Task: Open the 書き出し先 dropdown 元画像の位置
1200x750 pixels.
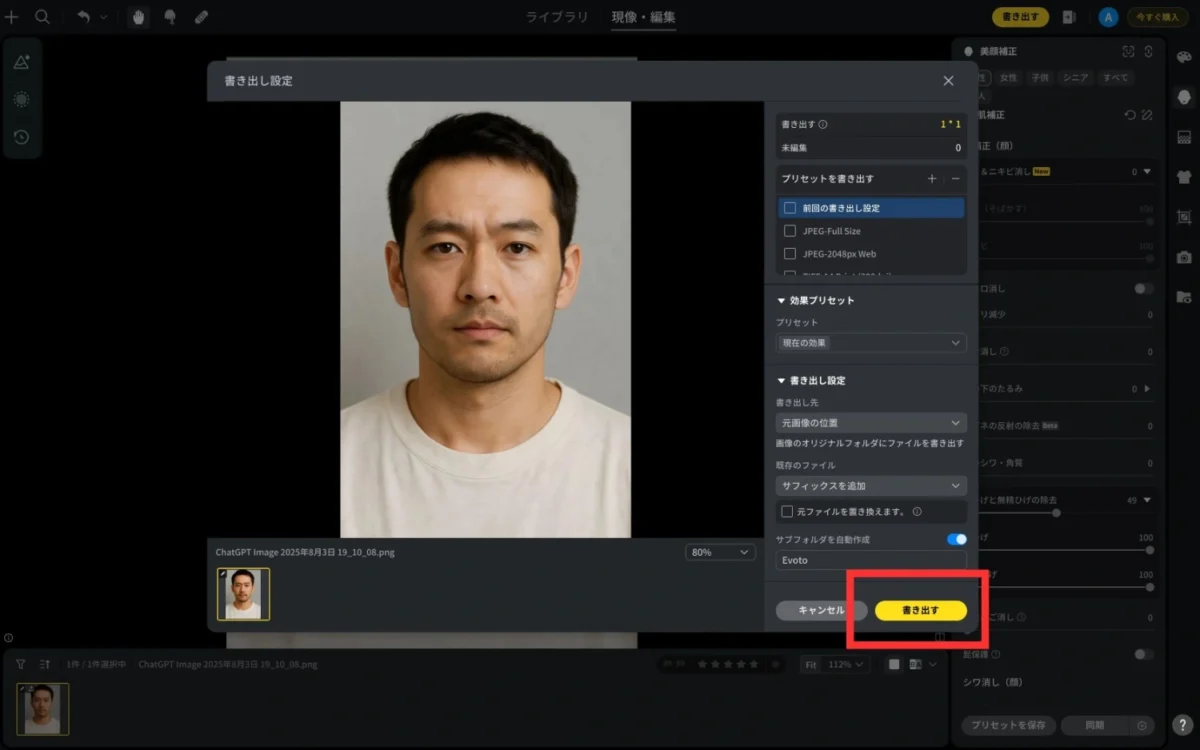Action: click(x=871, y=423)
